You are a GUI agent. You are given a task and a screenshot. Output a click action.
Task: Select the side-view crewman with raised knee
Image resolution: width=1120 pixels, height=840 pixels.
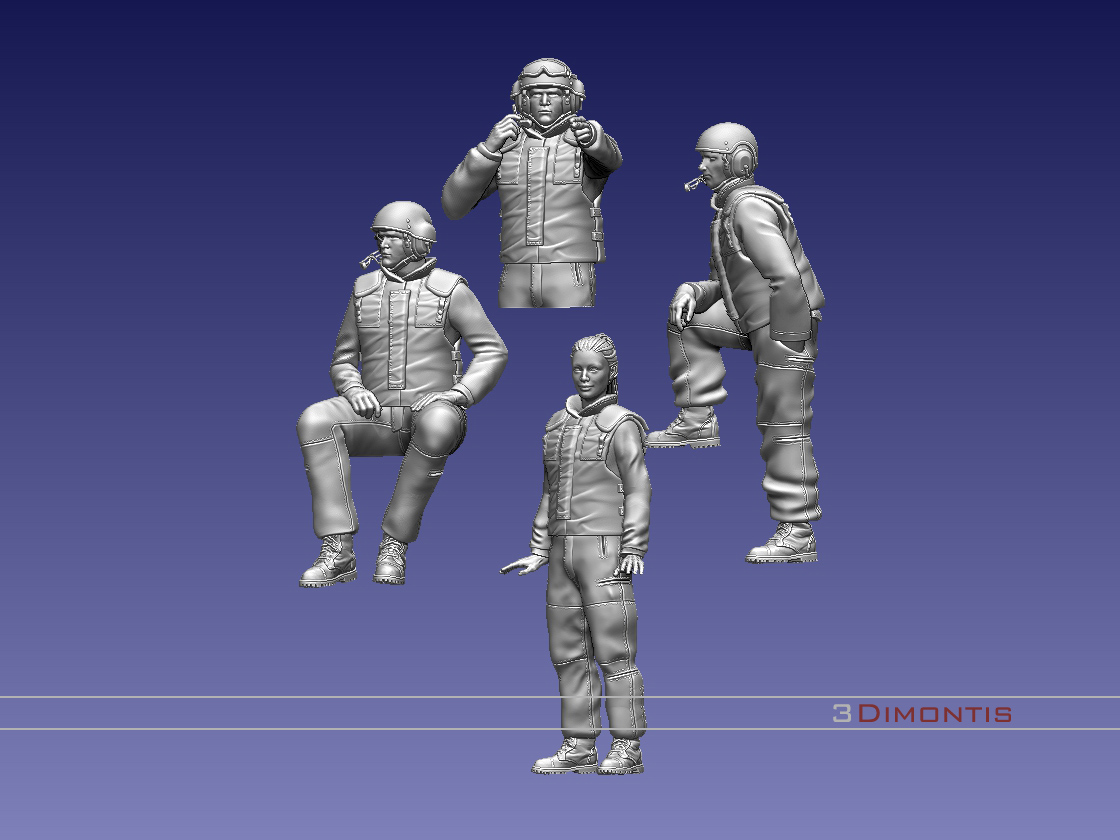click(737, 343)
